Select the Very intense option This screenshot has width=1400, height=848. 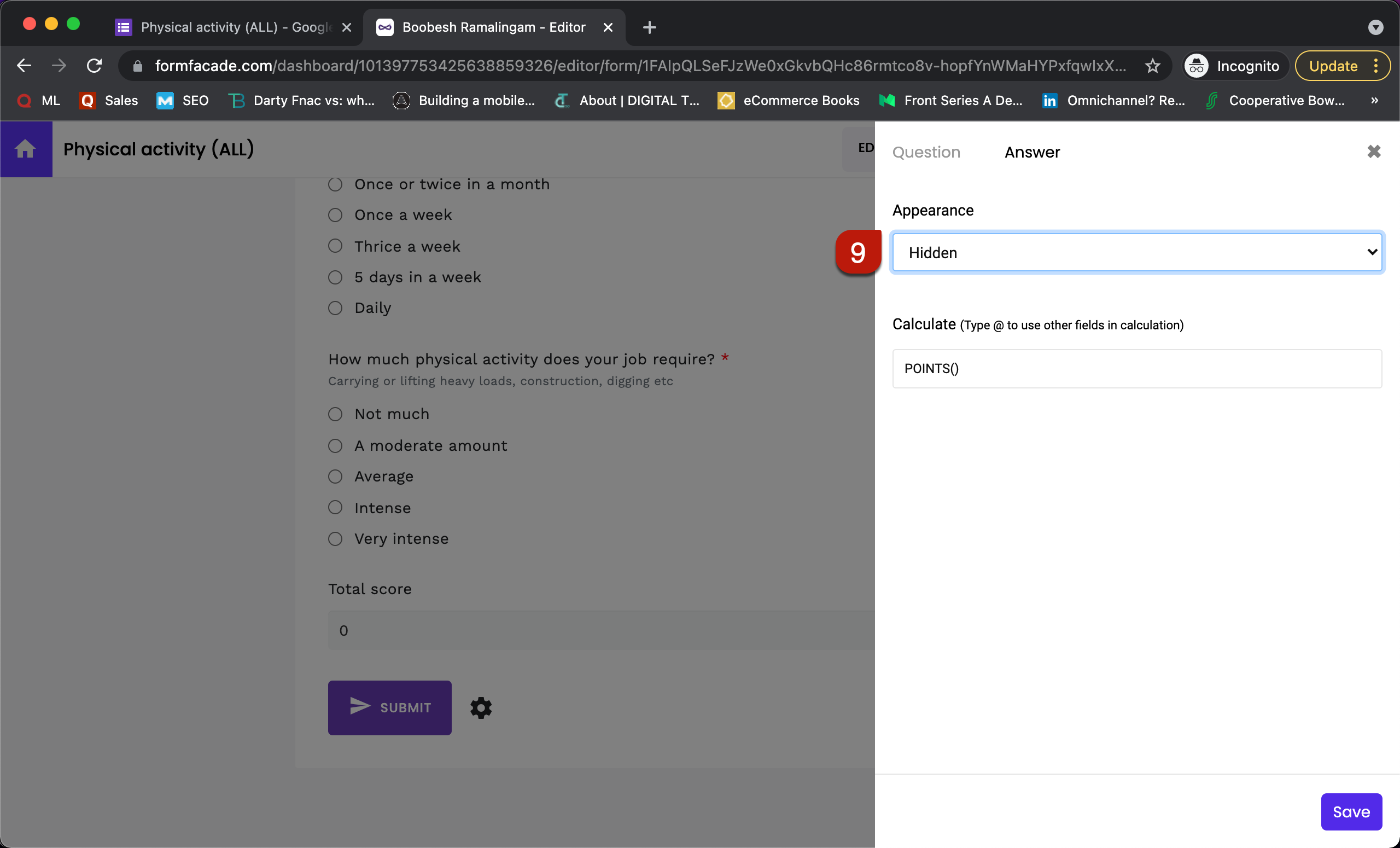(335, 539)
